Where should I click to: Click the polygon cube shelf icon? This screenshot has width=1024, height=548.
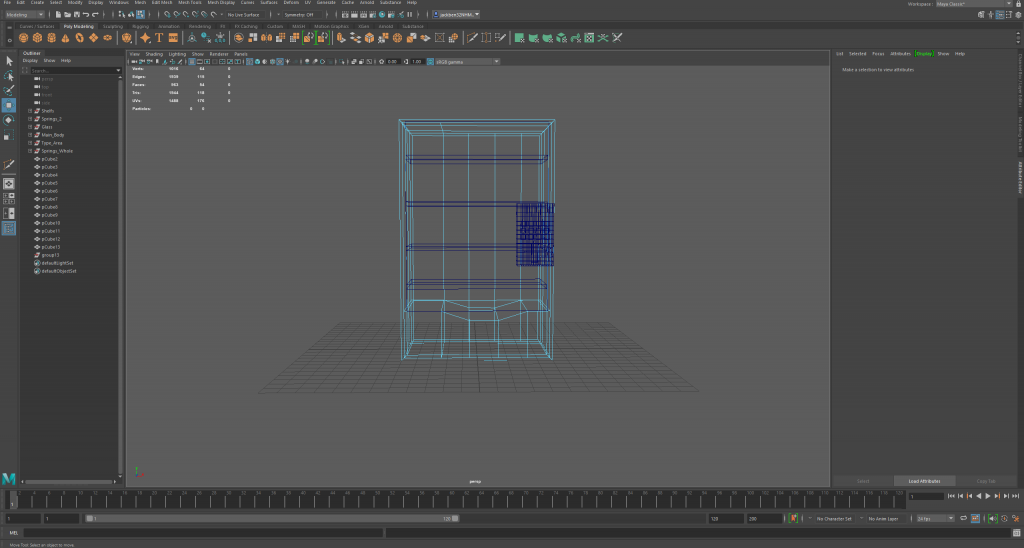39,38
